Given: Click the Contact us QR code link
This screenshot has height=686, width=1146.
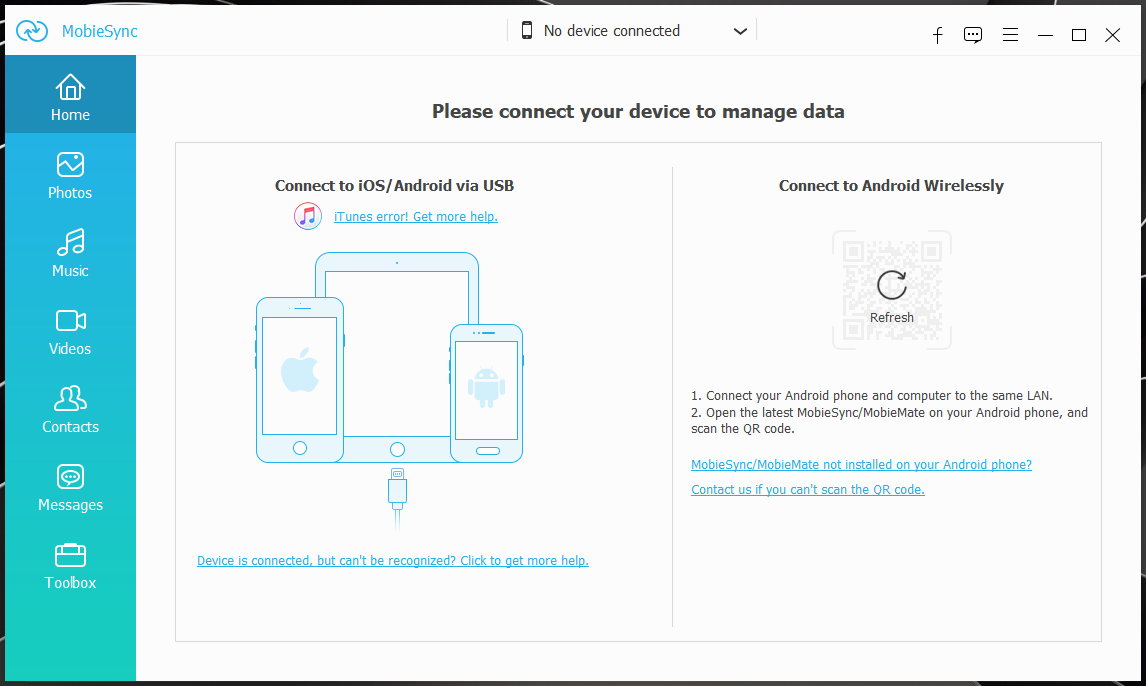Looking at the screenshot, I should tap(808, 490).
